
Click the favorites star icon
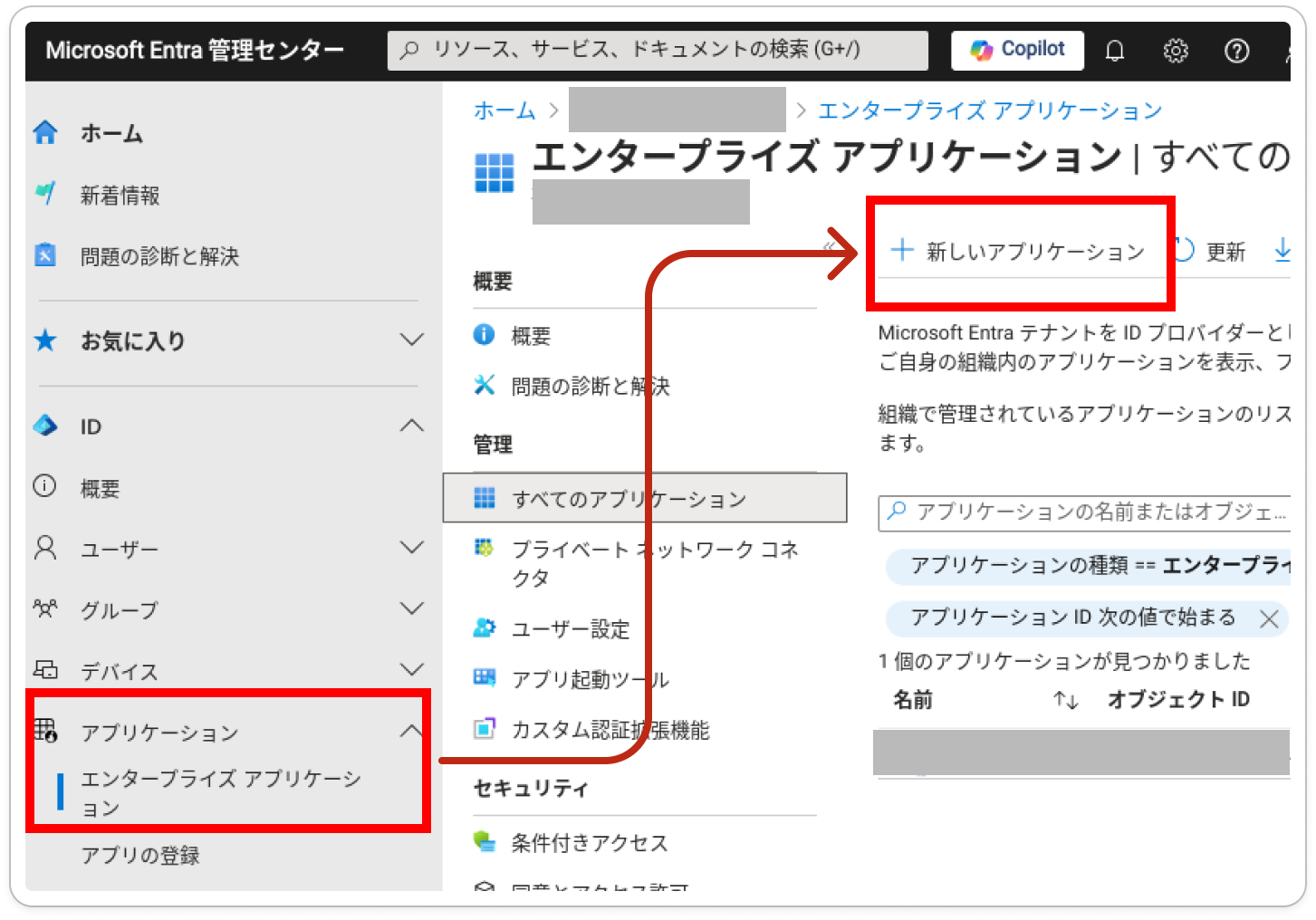pyautogui.click(x=45, y=340)
